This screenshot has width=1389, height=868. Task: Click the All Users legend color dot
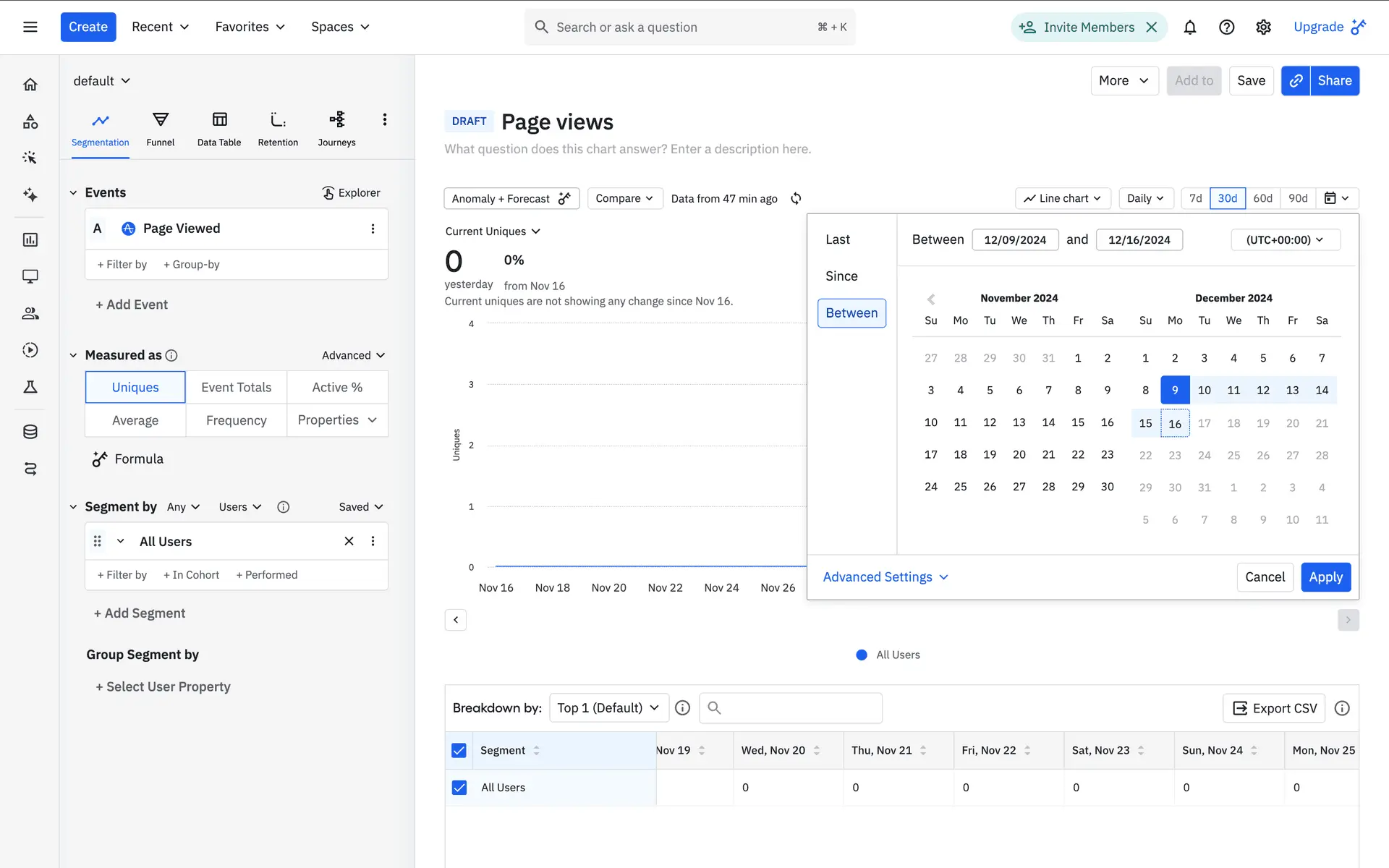point(862,655)
